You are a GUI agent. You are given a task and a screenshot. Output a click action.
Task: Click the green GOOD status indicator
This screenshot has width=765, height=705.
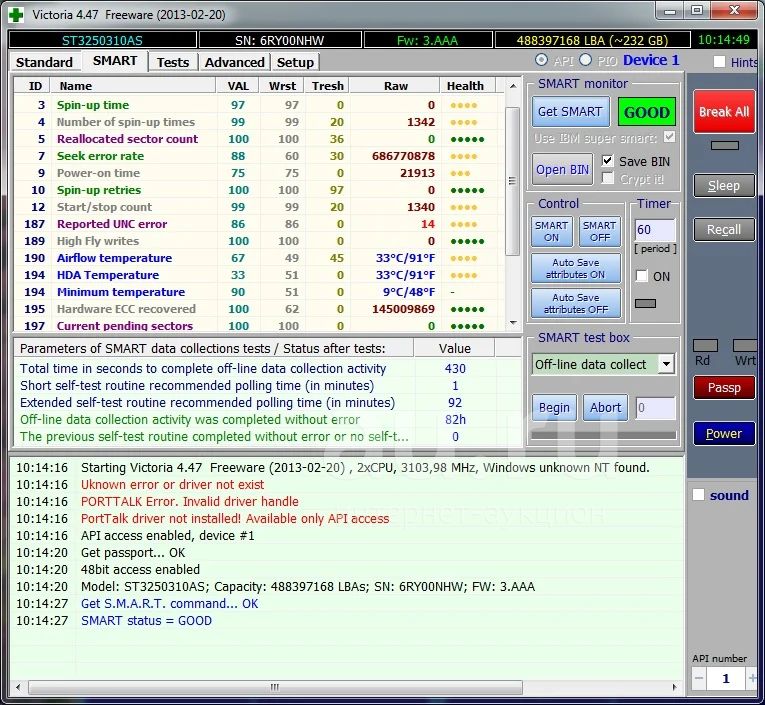[x=646, y=112]
